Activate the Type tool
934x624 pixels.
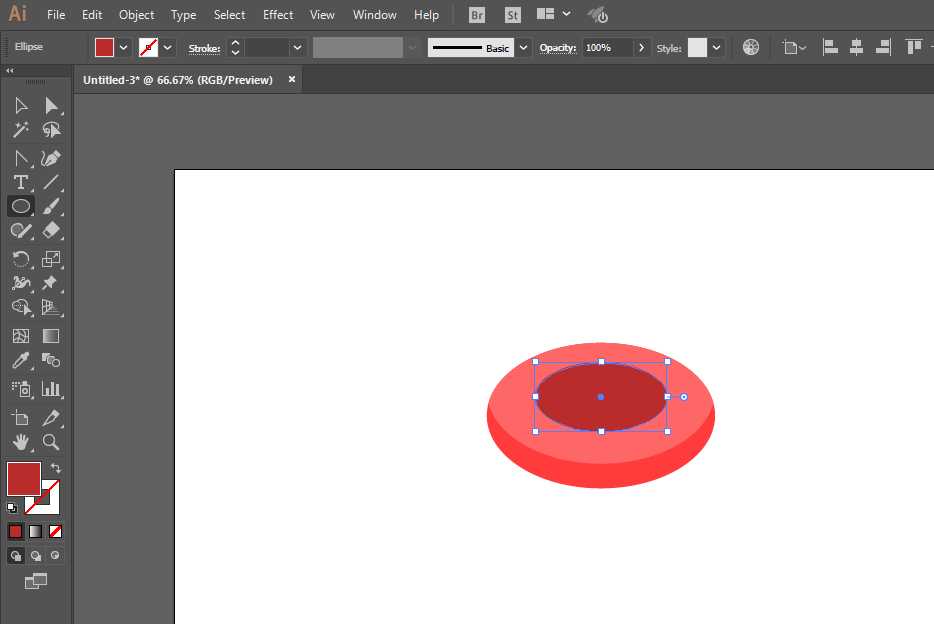click(20, 182)
